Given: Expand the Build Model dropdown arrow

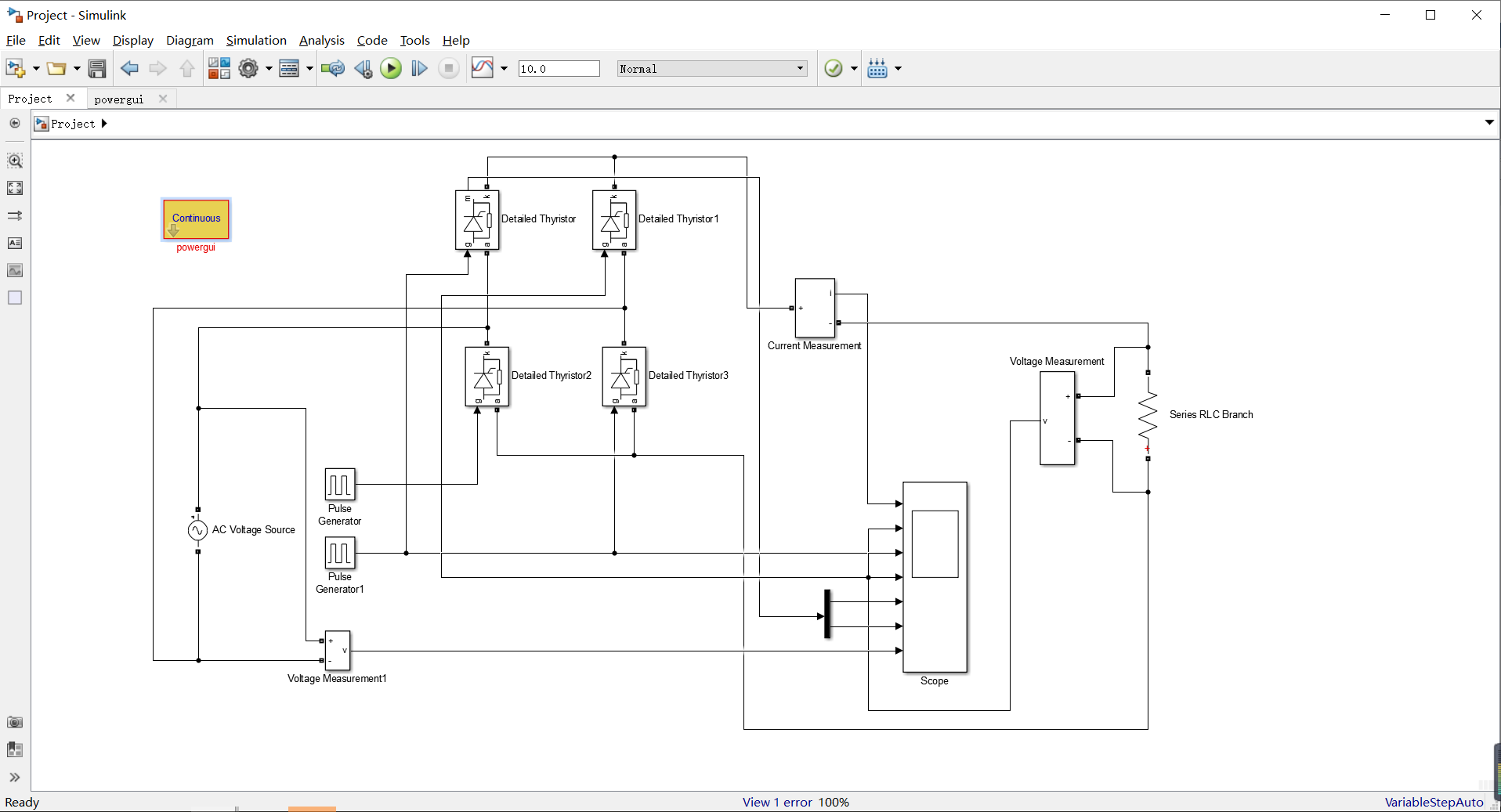Looking at the screenshot, I should pos(898,69).
